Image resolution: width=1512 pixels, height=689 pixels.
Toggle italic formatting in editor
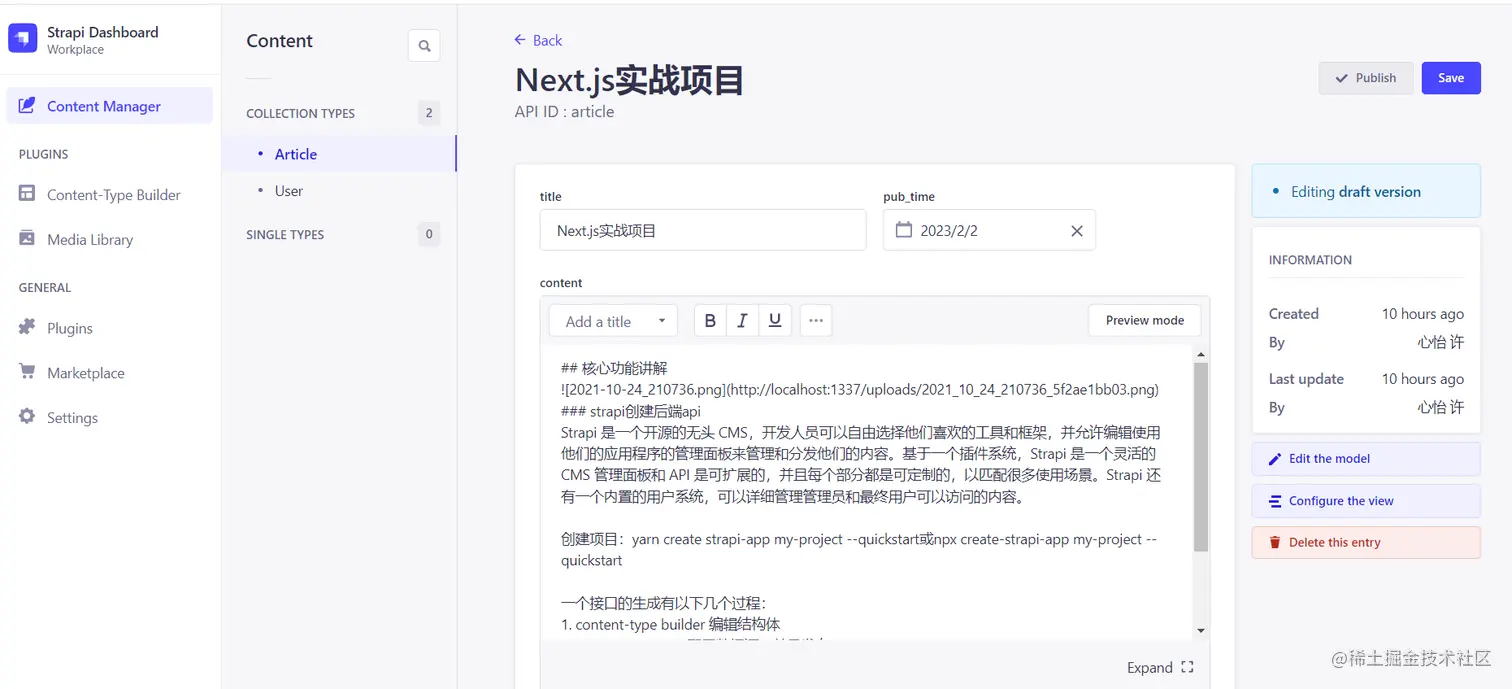[742, 321]
